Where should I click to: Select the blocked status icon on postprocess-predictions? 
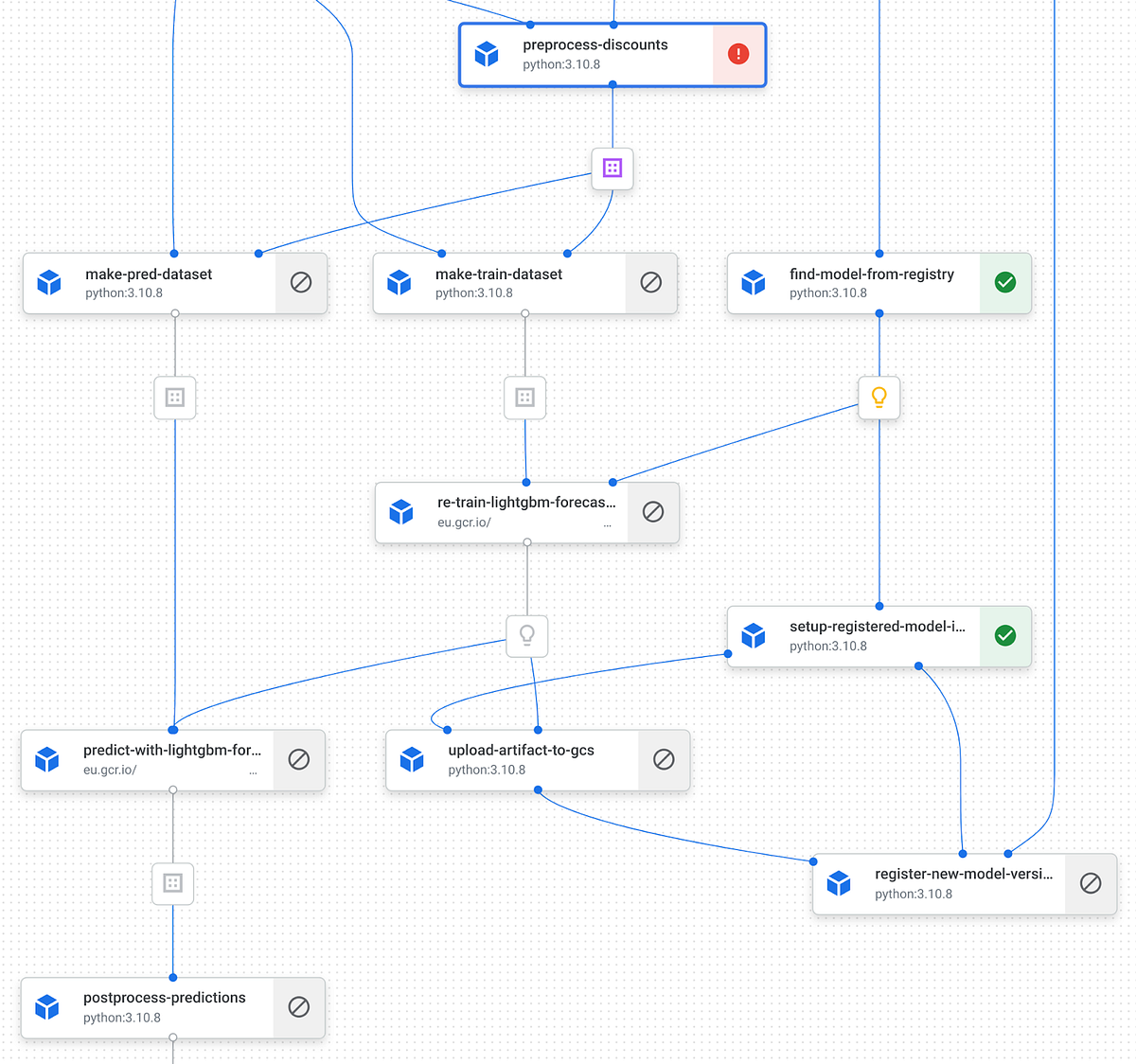pyautogui.click(x=299, y=1007)
